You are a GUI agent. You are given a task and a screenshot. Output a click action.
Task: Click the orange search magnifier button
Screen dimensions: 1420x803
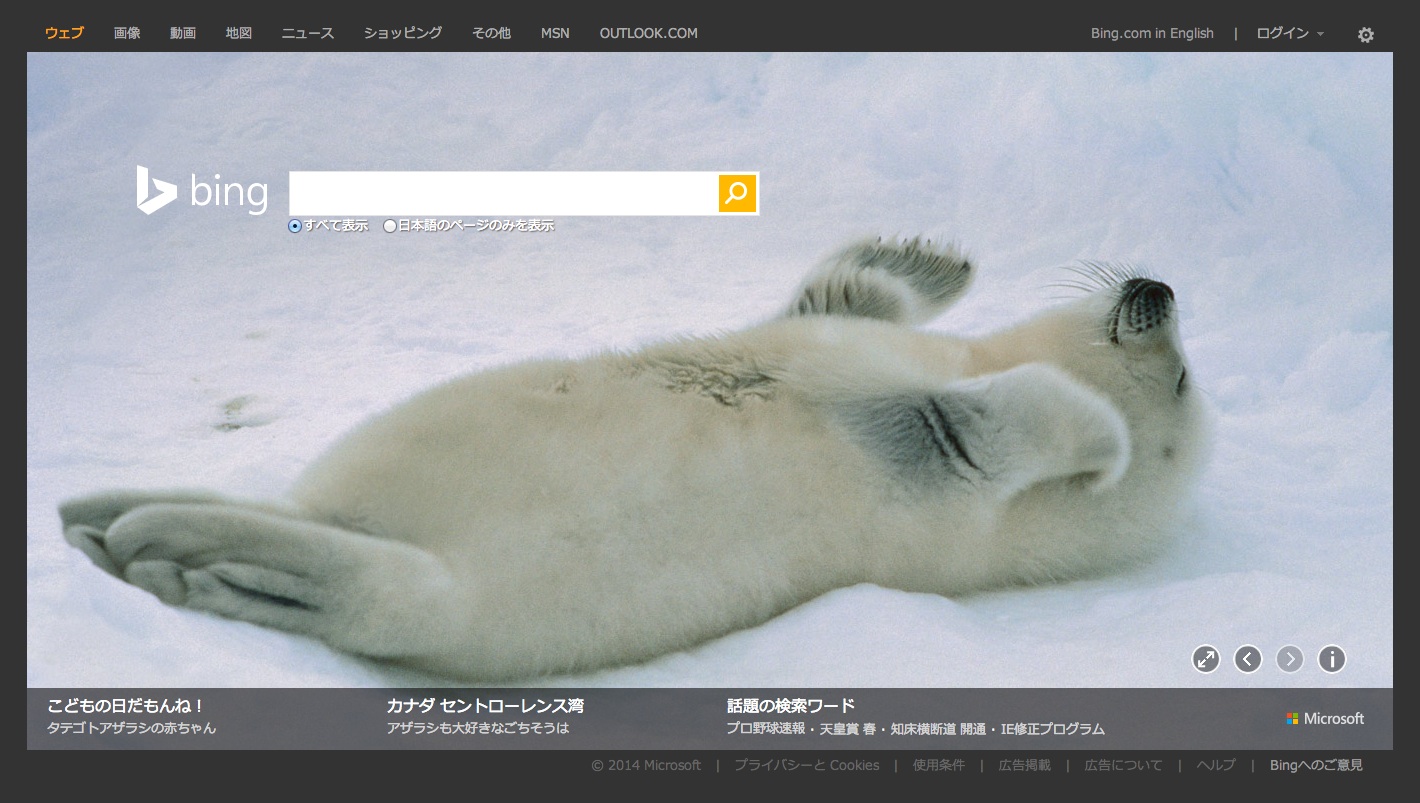pos(737,193)
